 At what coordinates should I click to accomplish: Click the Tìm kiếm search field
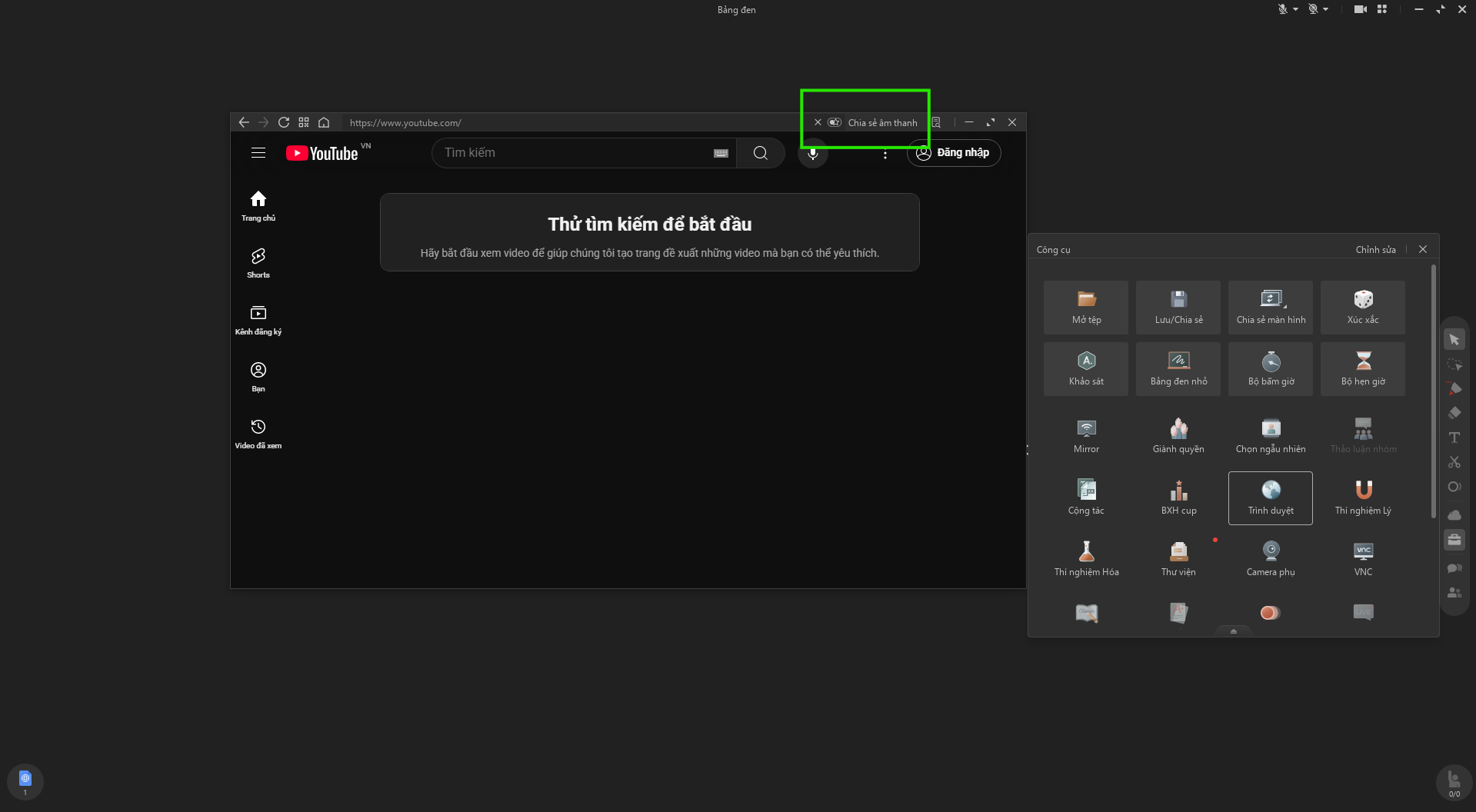pos(573,153)
